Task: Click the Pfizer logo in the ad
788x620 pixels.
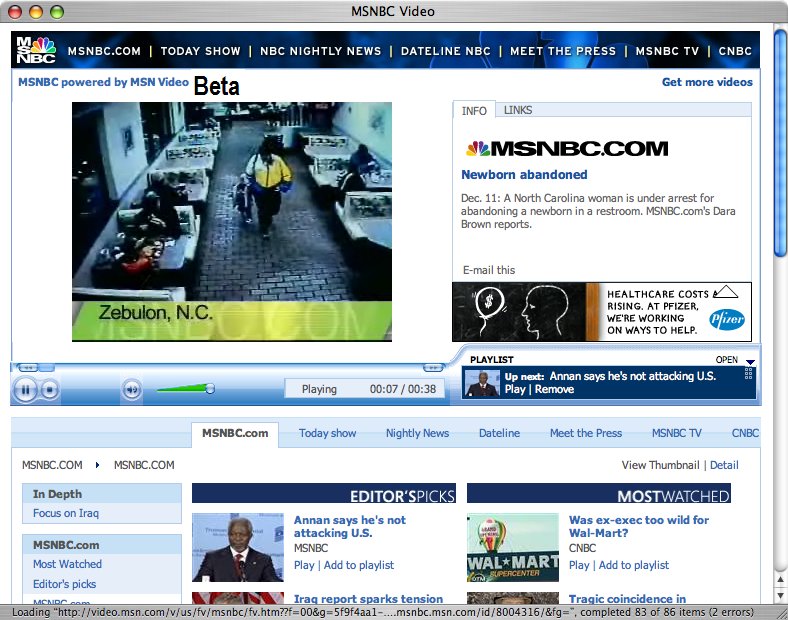Action: click(x=727, y=319)
